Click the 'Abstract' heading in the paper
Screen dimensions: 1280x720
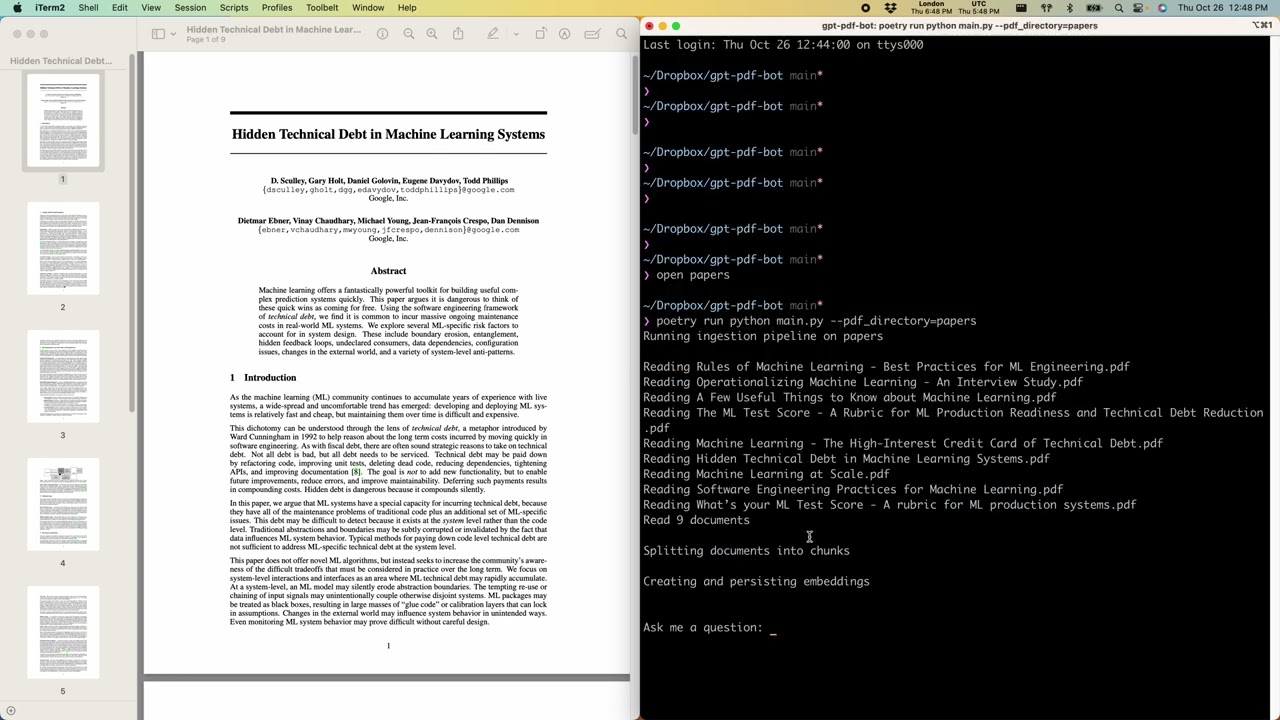[x=388, y=271]
